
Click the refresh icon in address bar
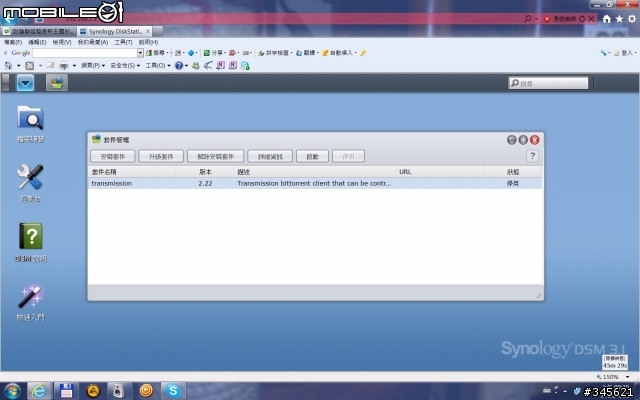(x=582, y=19)
